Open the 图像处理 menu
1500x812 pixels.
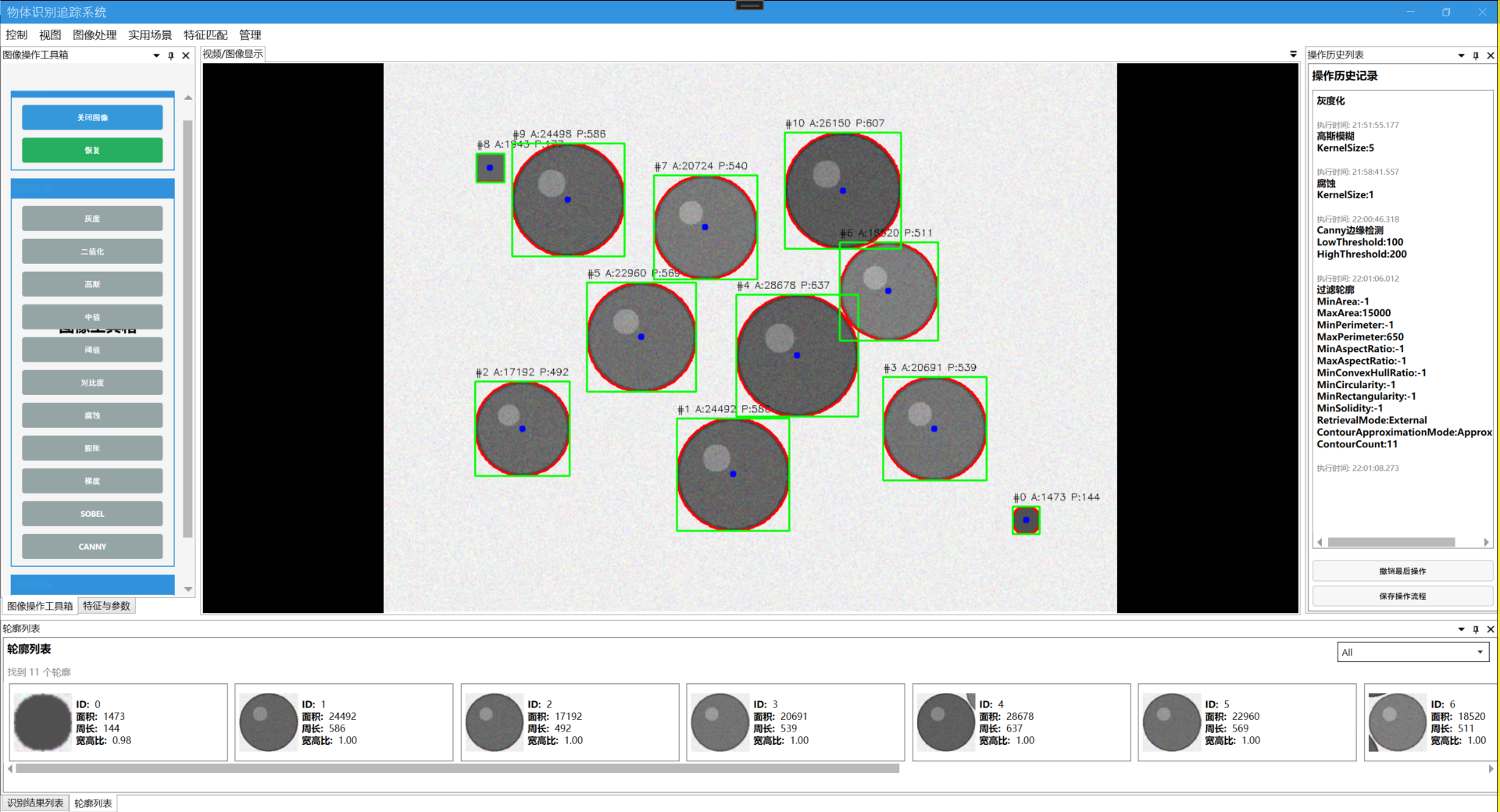95,35
